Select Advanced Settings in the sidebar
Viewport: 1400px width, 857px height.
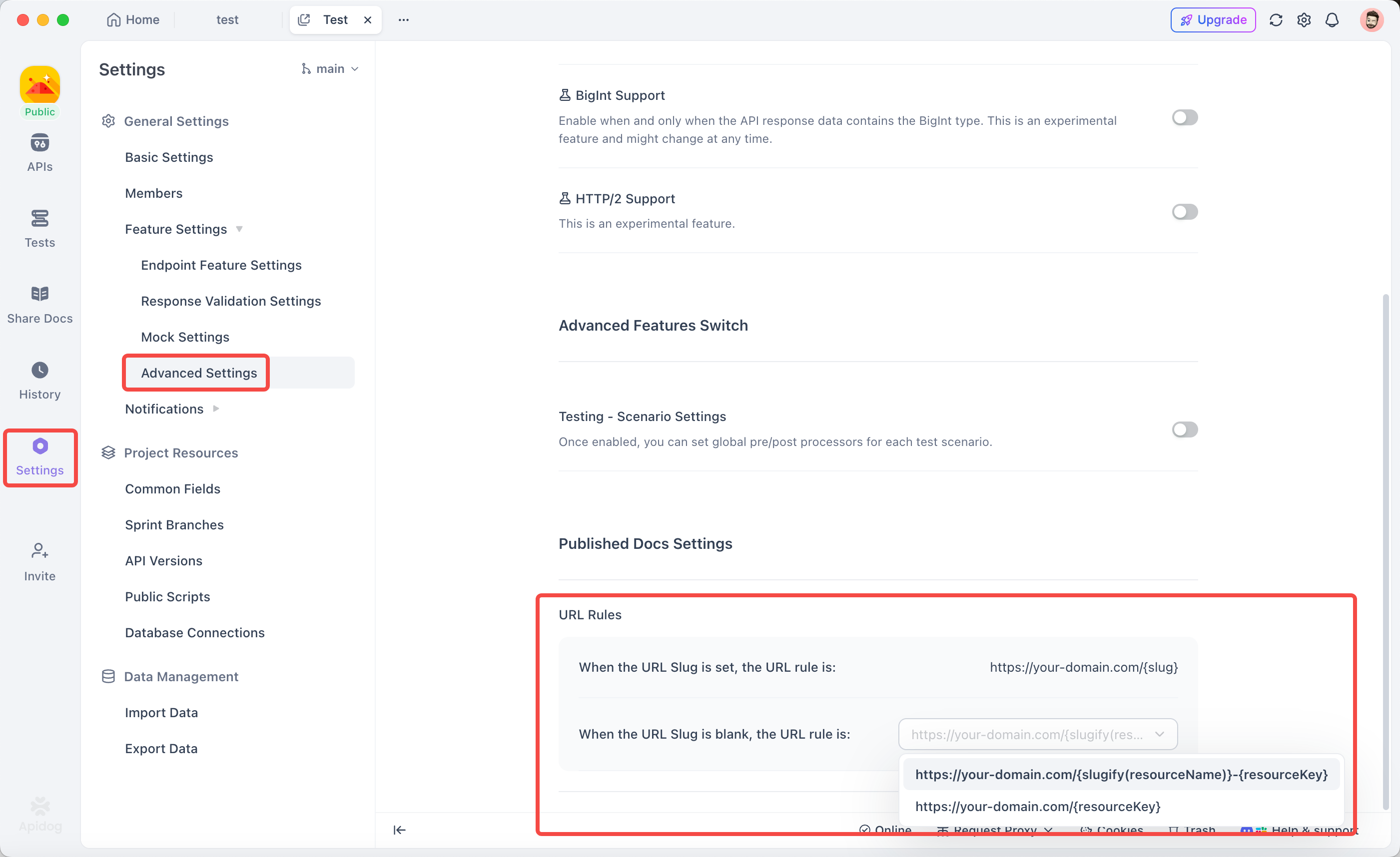(x=199, y=373)
